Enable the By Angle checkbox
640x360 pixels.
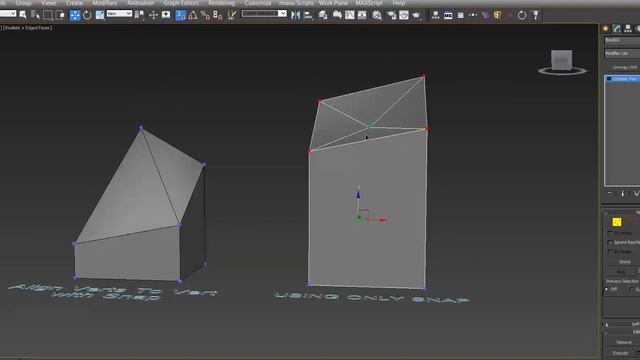610,252
